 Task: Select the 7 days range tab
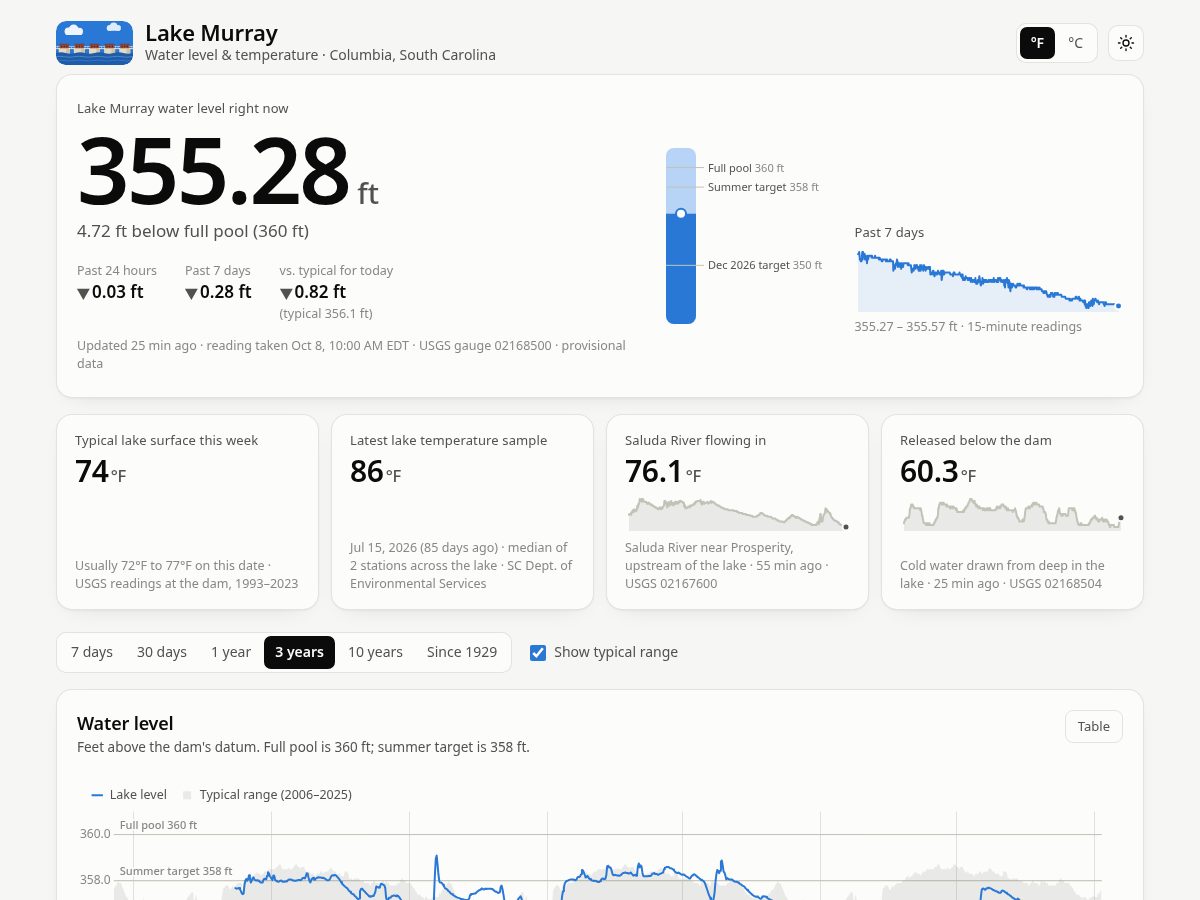tap(92, 652)
